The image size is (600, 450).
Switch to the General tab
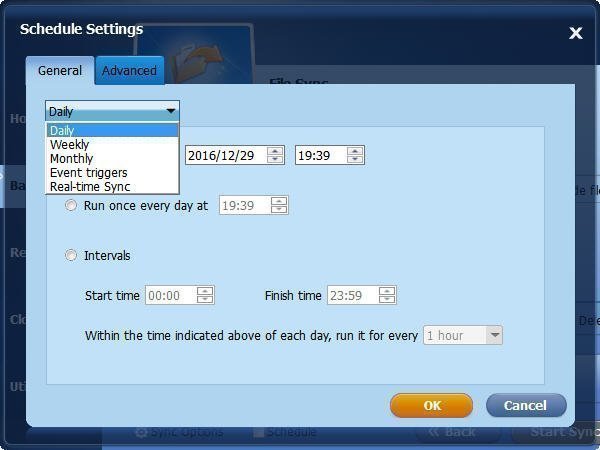click(x=60, y=70)
